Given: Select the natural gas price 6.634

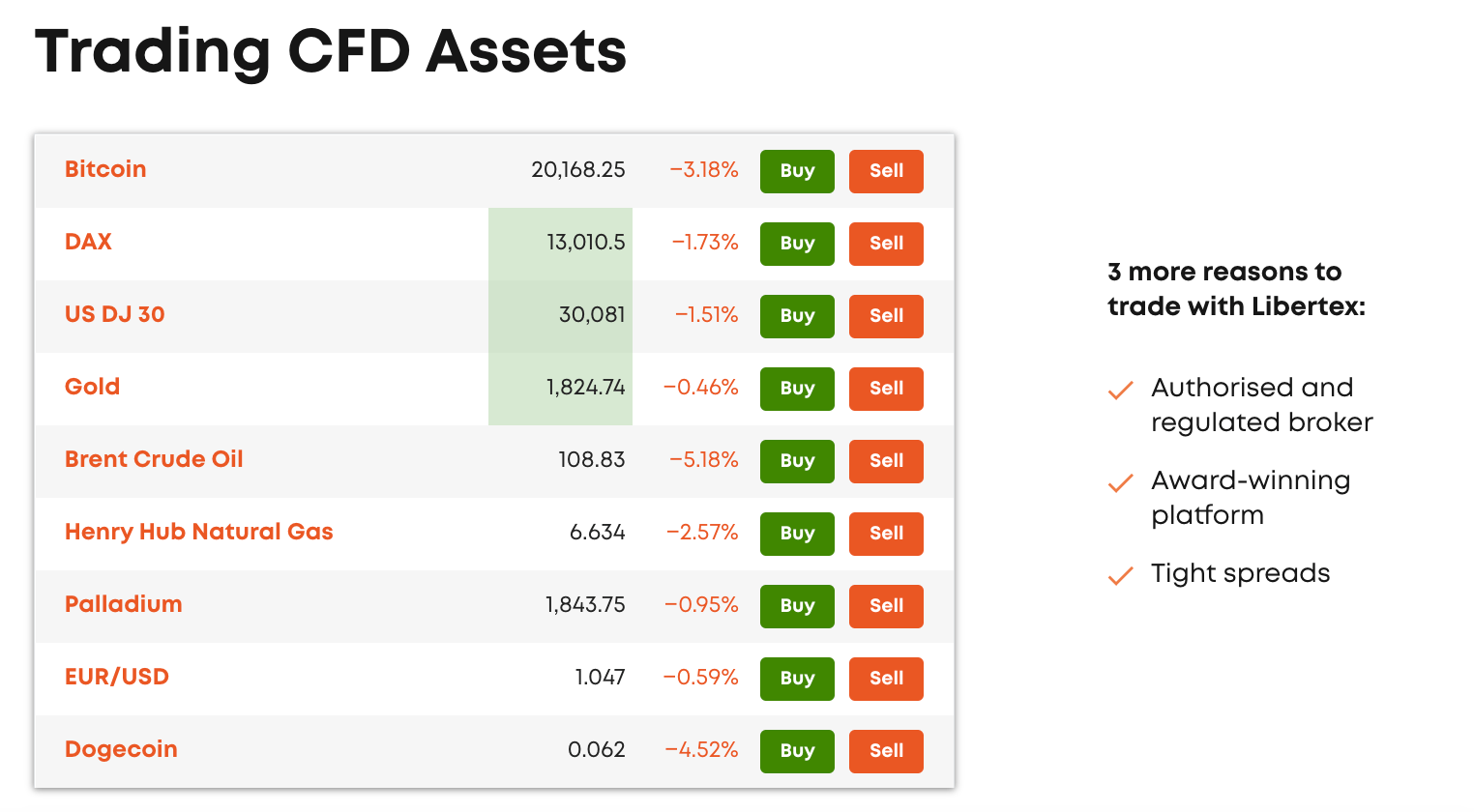Looking at the screenshot, I should coord(597,533).
